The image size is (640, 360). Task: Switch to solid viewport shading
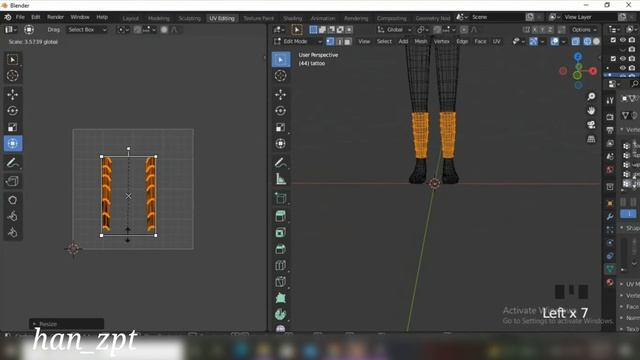[x=596, y=42]
